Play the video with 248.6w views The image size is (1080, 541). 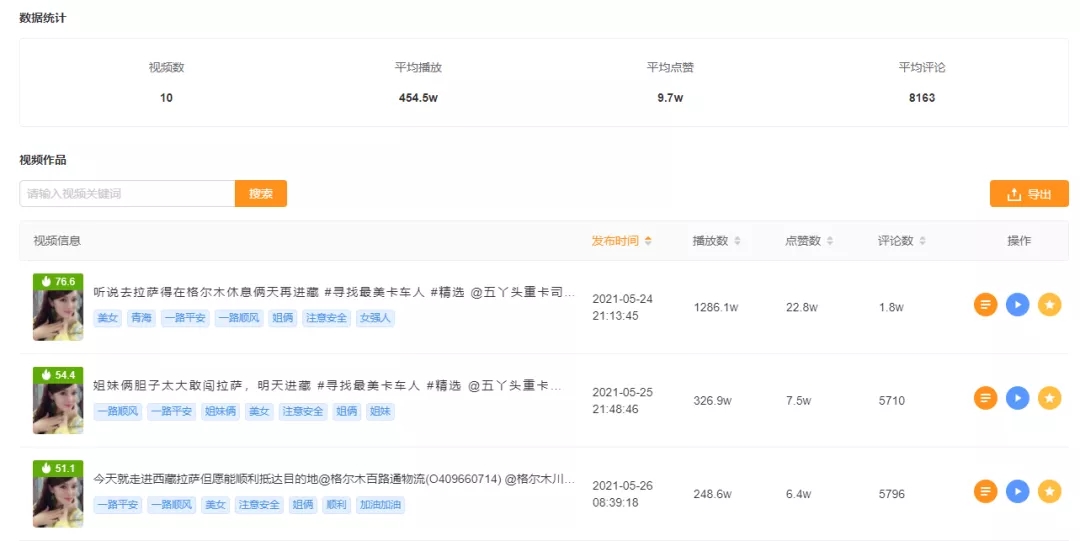click(1017, 491)
